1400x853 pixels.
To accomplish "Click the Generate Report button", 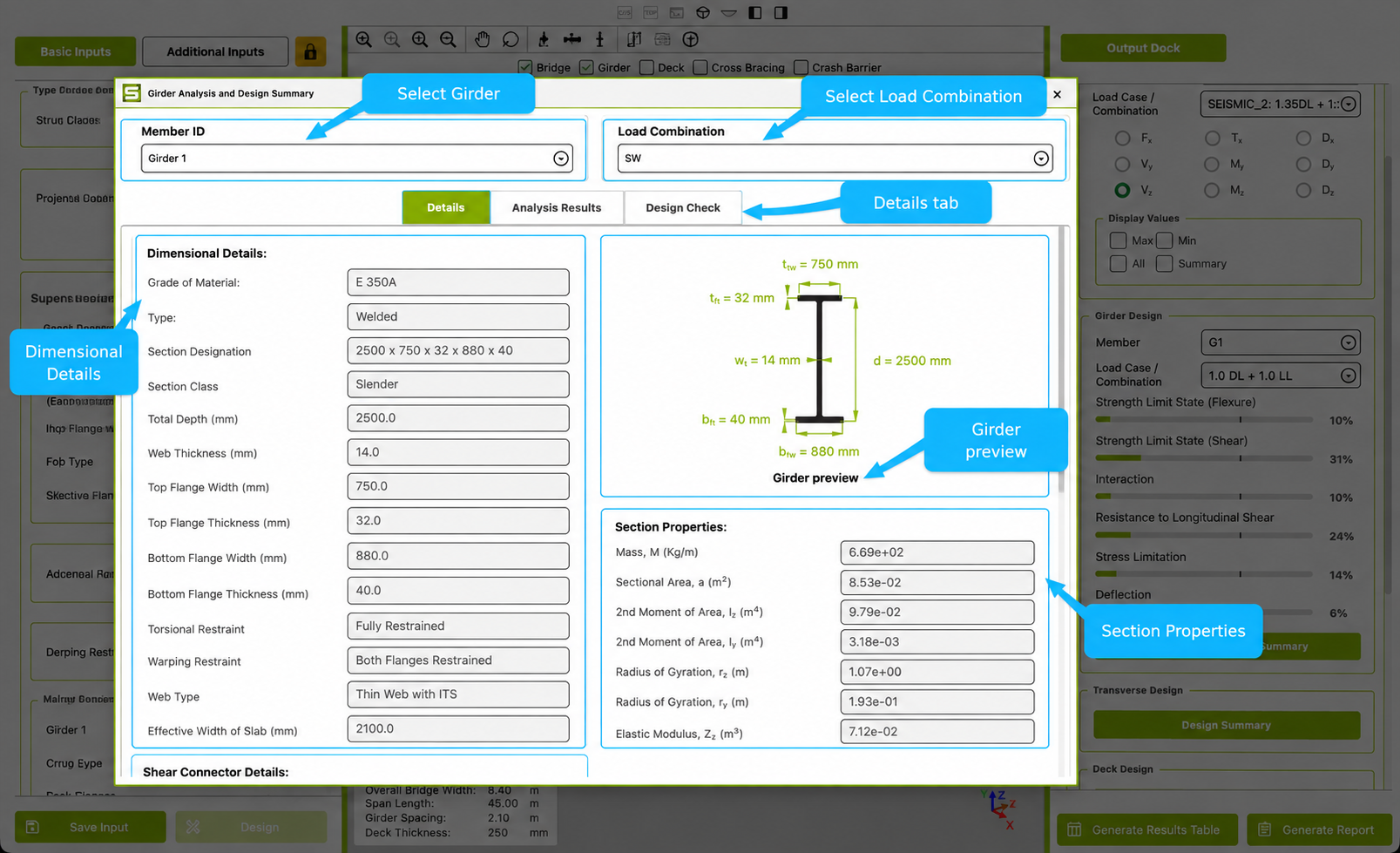I will click(x=1320, y=829).
